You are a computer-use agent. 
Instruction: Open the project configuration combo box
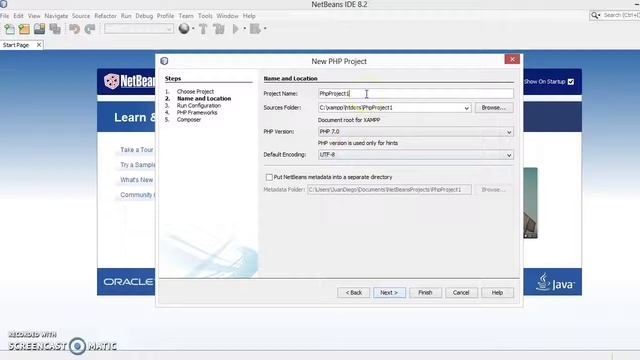point(139,29)
